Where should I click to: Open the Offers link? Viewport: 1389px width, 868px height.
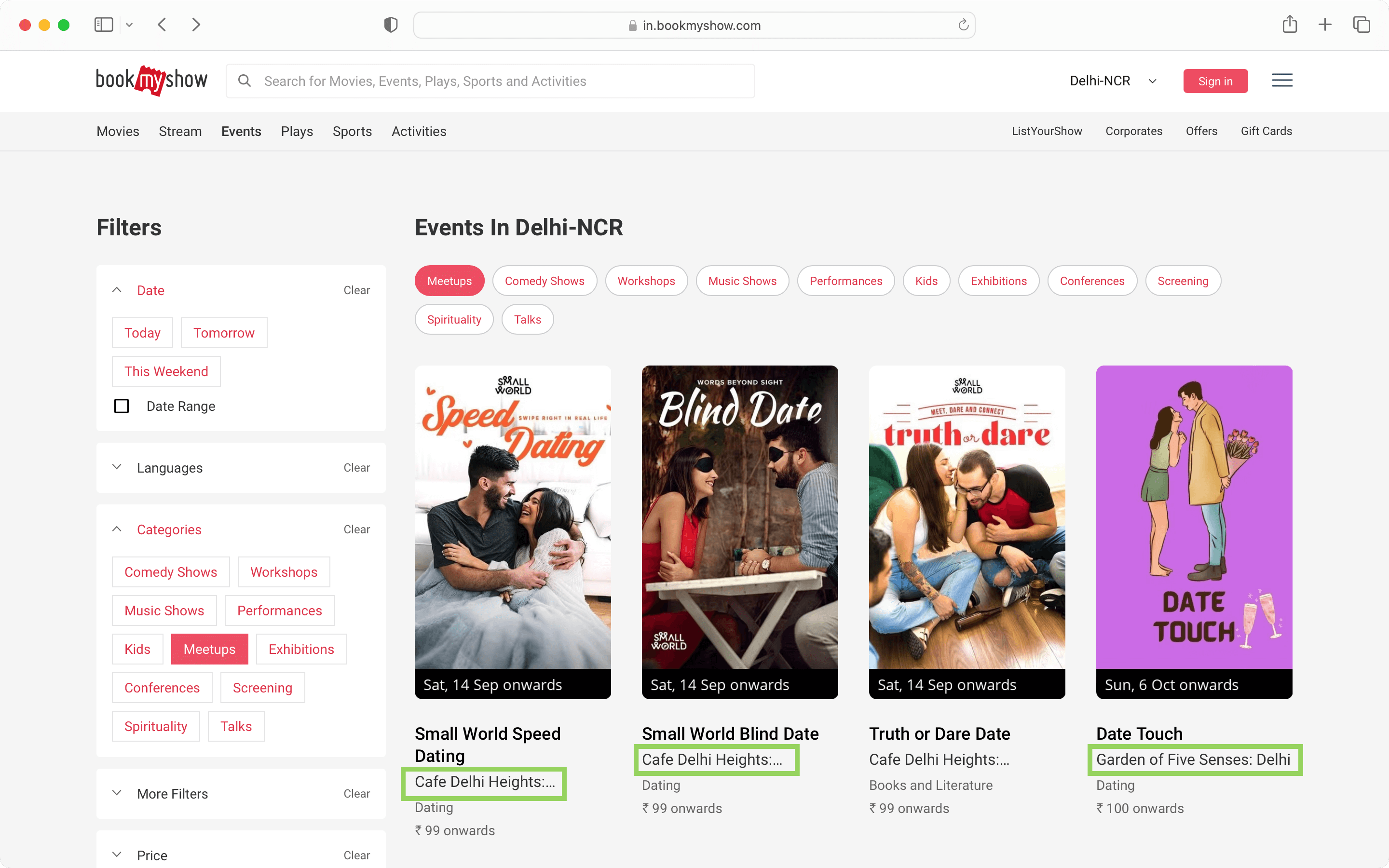(1201, 131)
